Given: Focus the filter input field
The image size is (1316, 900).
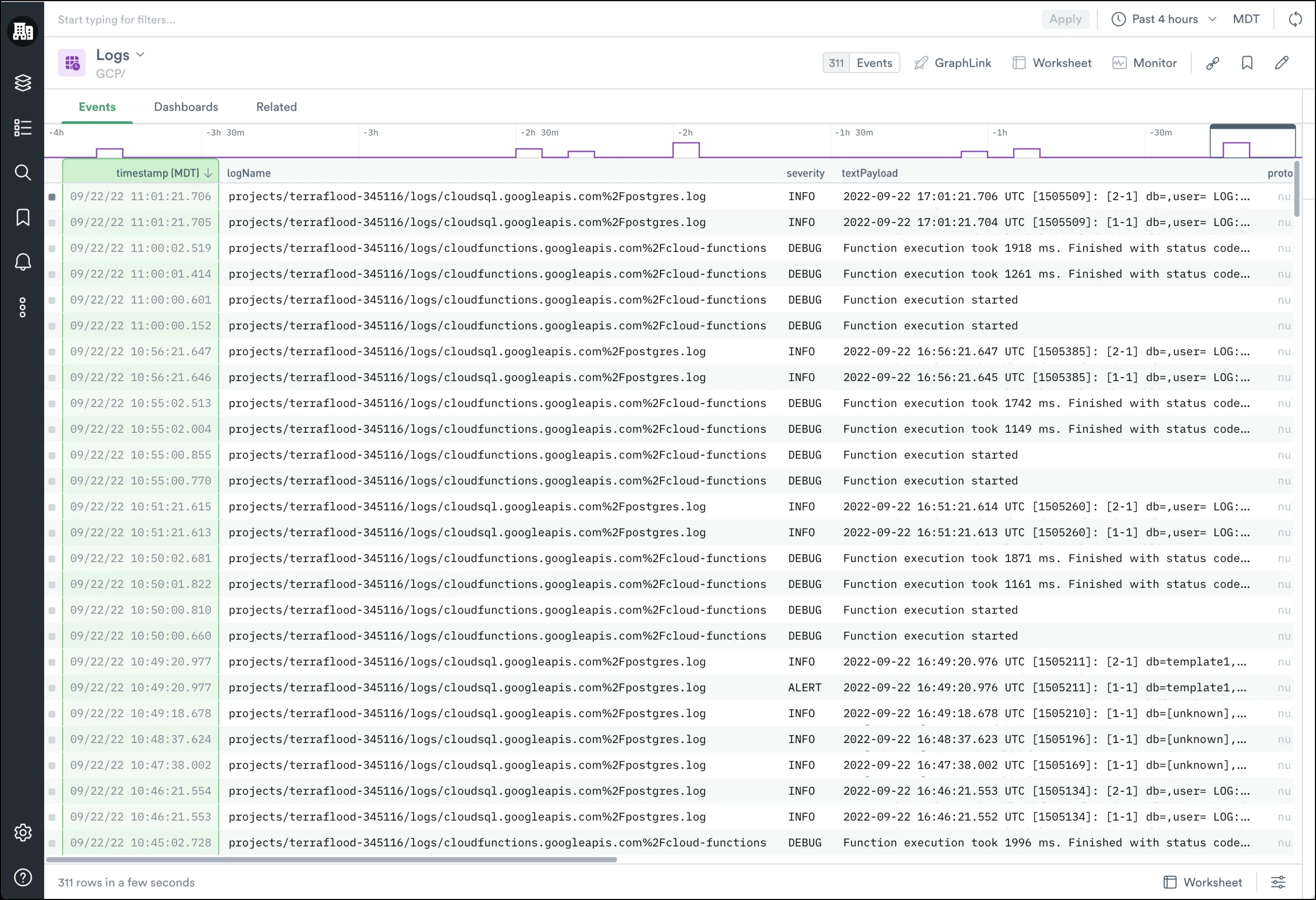Looking at the screenshot, I should pos(543,19).
